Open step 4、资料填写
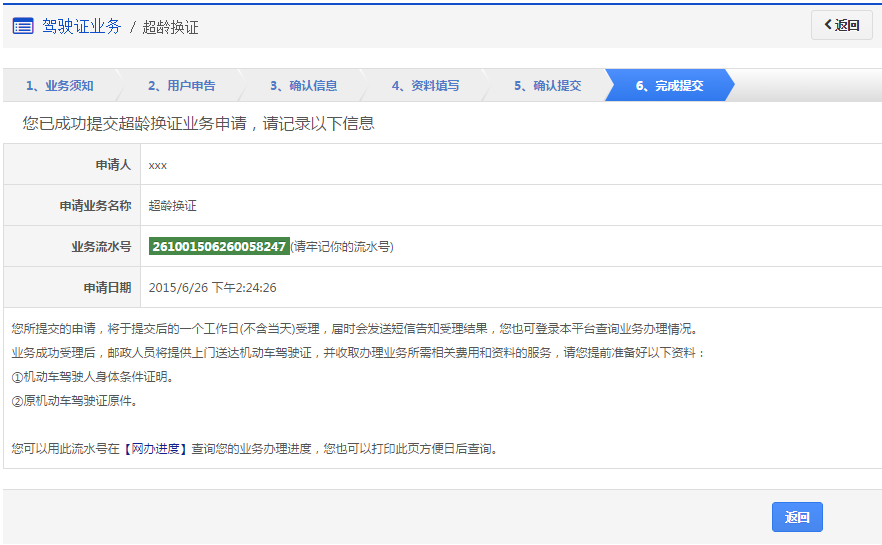The height and width of the screenshot is (545, 882). coord(425,86)
